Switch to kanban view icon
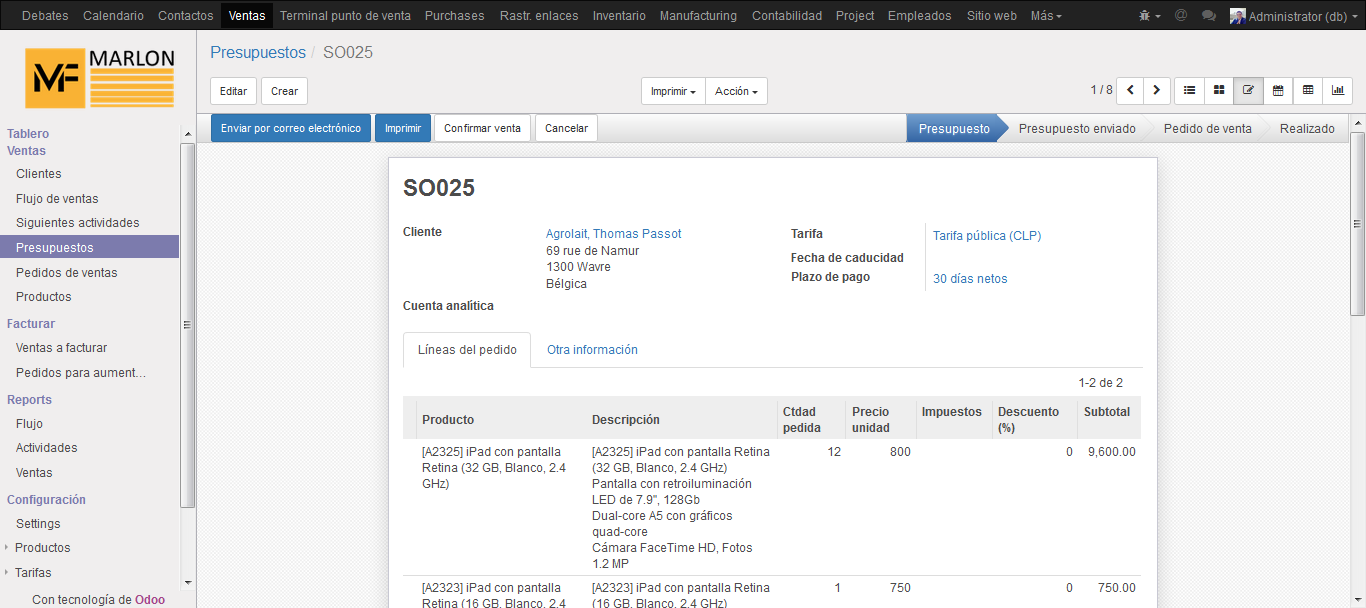1366x608 pixels. pos(1219,90)
